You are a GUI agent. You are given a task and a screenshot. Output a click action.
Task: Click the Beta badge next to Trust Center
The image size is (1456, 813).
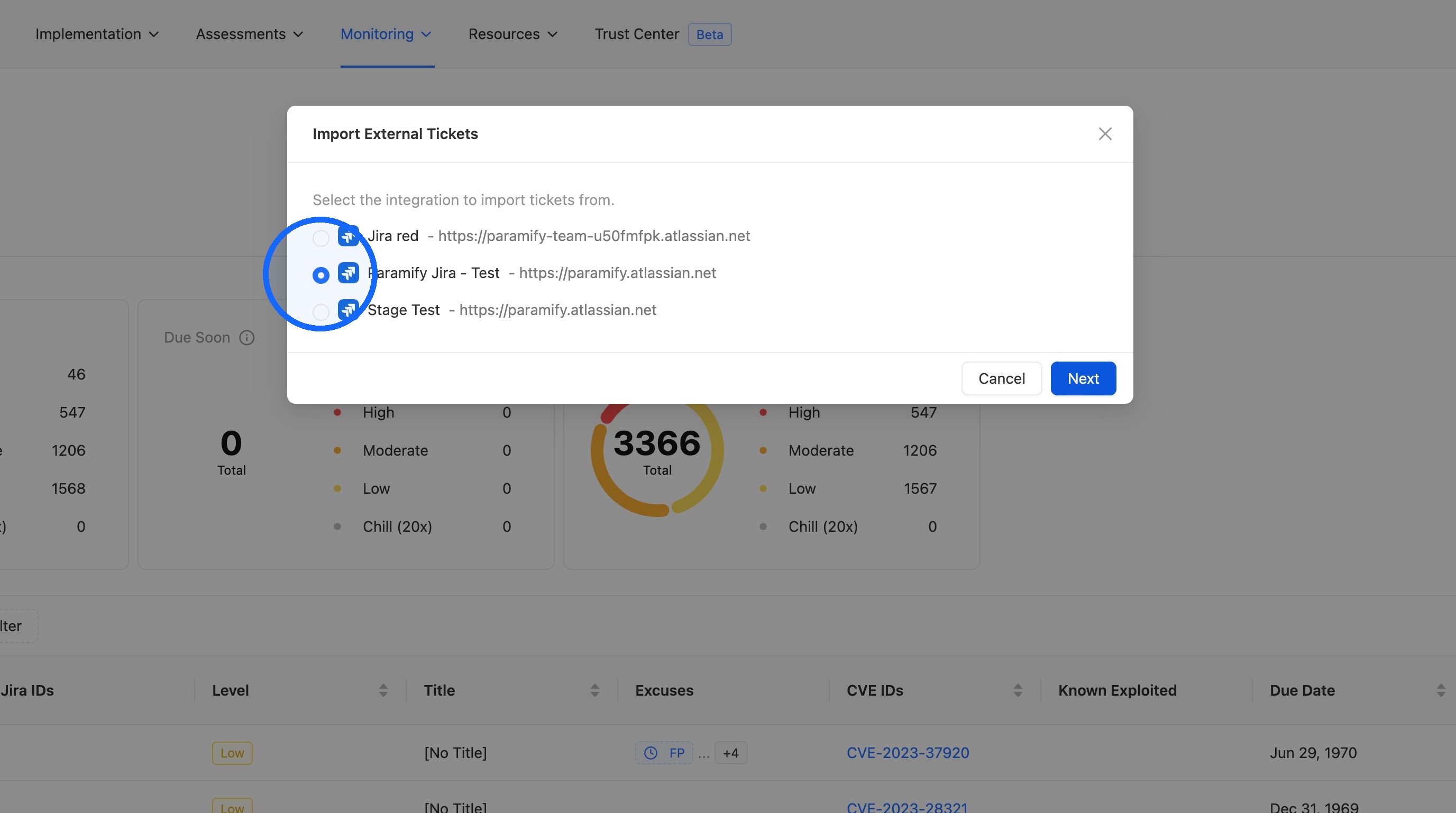[x=709, y=34]
